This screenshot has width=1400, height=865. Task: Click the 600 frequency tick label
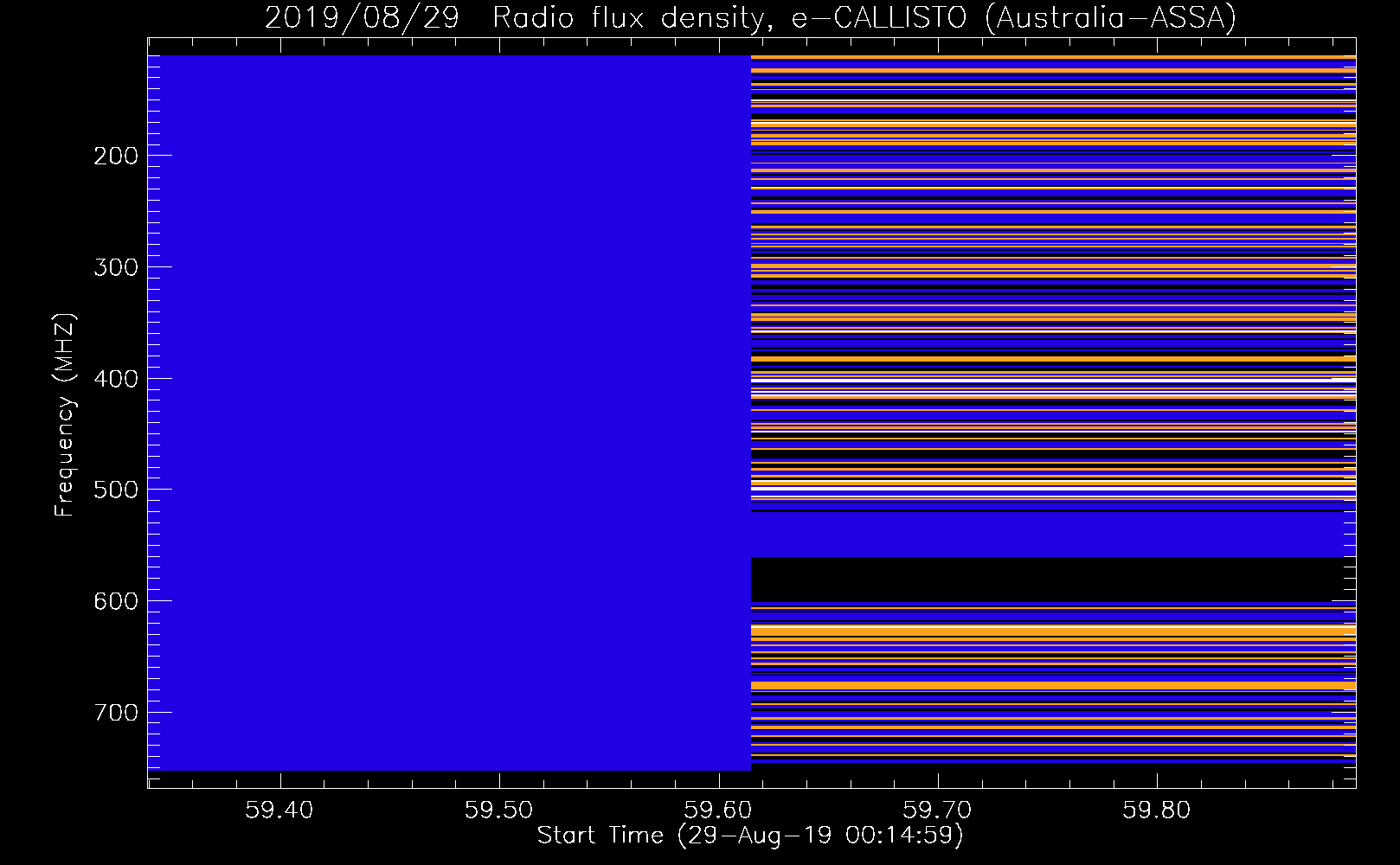point(115,601)
